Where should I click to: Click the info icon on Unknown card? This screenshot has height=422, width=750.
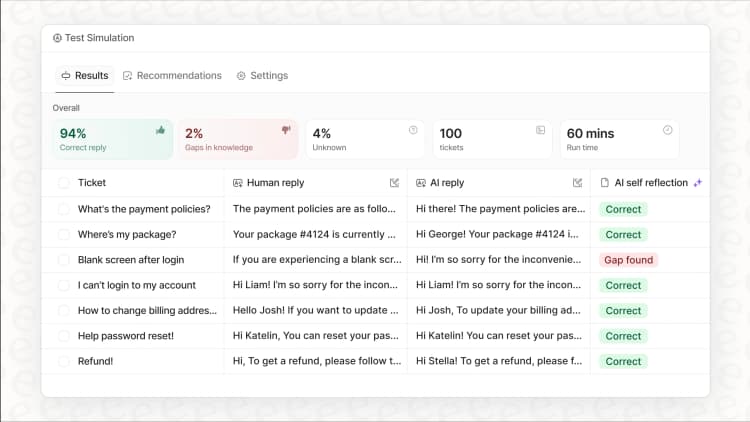coord(413,130)
